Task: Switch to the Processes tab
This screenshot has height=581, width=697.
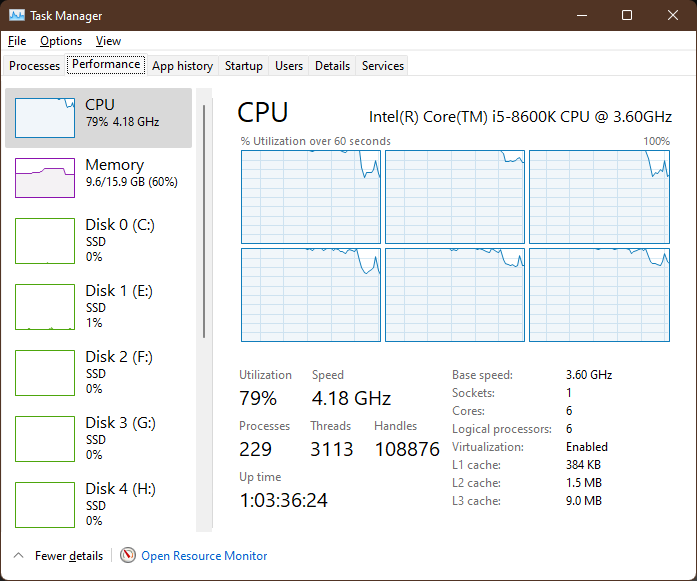Action: [x=34, y=66]
